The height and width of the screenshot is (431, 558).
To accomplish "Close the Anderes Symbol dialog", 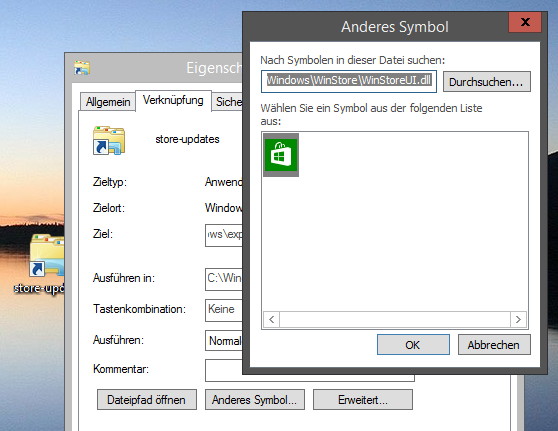I will pyautogui.click(x=525, y=22).
